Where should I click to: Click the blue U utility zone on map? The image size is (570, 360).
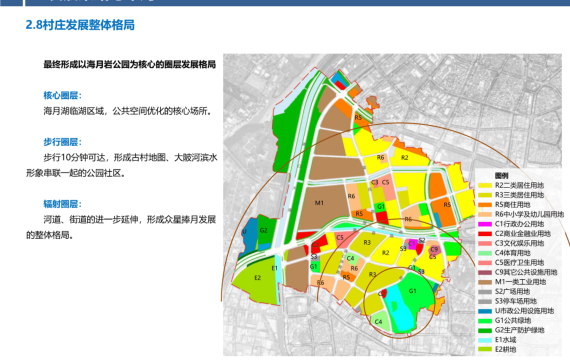coord(250,236)
